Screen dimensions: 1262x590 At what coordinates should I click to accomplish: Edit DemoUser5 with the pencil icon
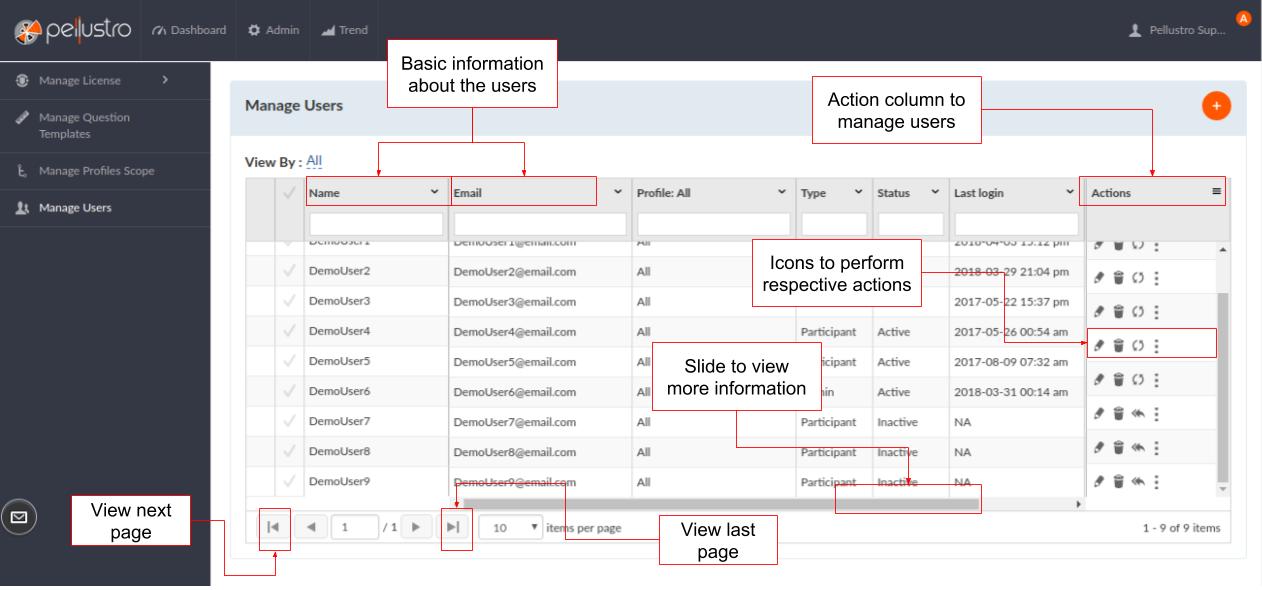click(1099, 380)
